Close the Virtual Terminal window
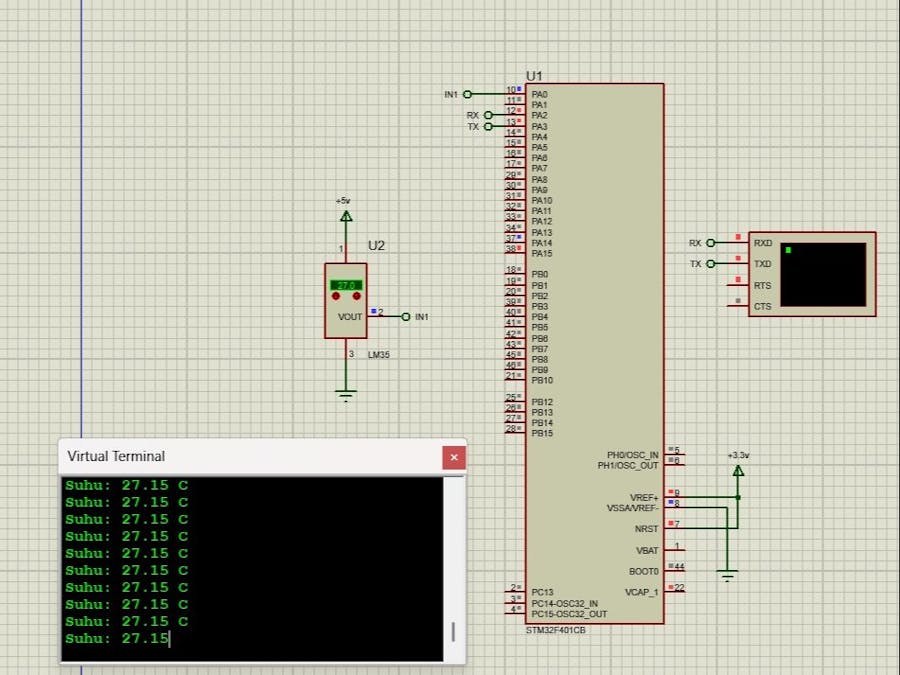900x675 pixels. pos(454,457)
